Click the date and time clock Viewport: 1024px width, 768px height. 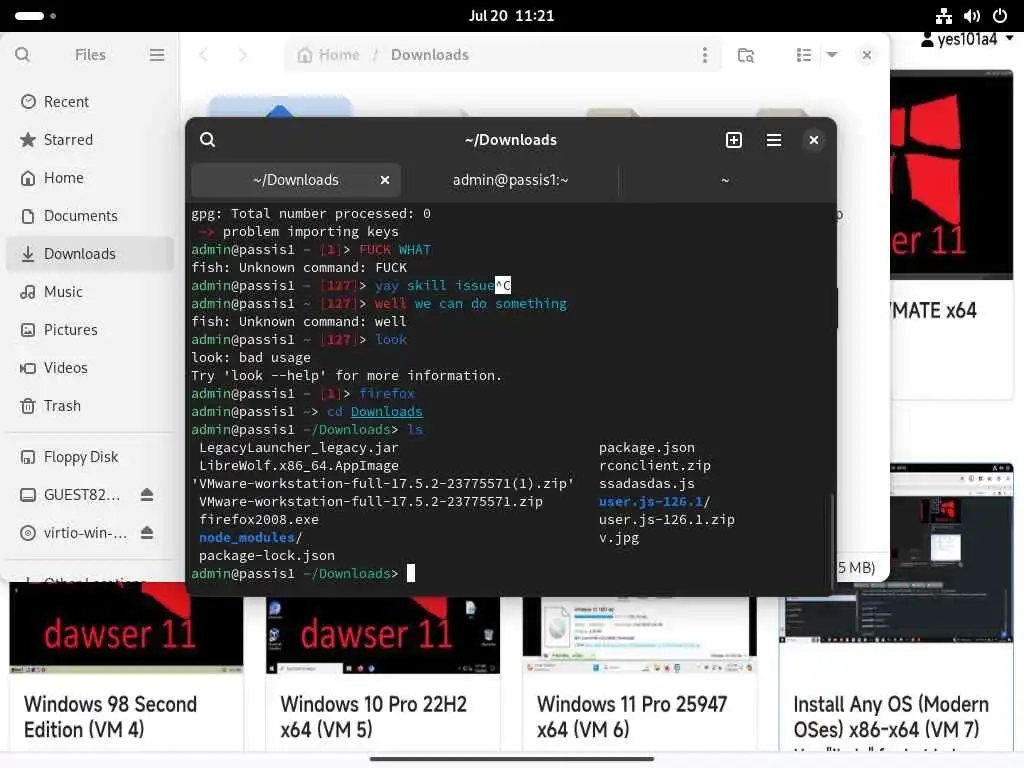click(x=511, y=16)
